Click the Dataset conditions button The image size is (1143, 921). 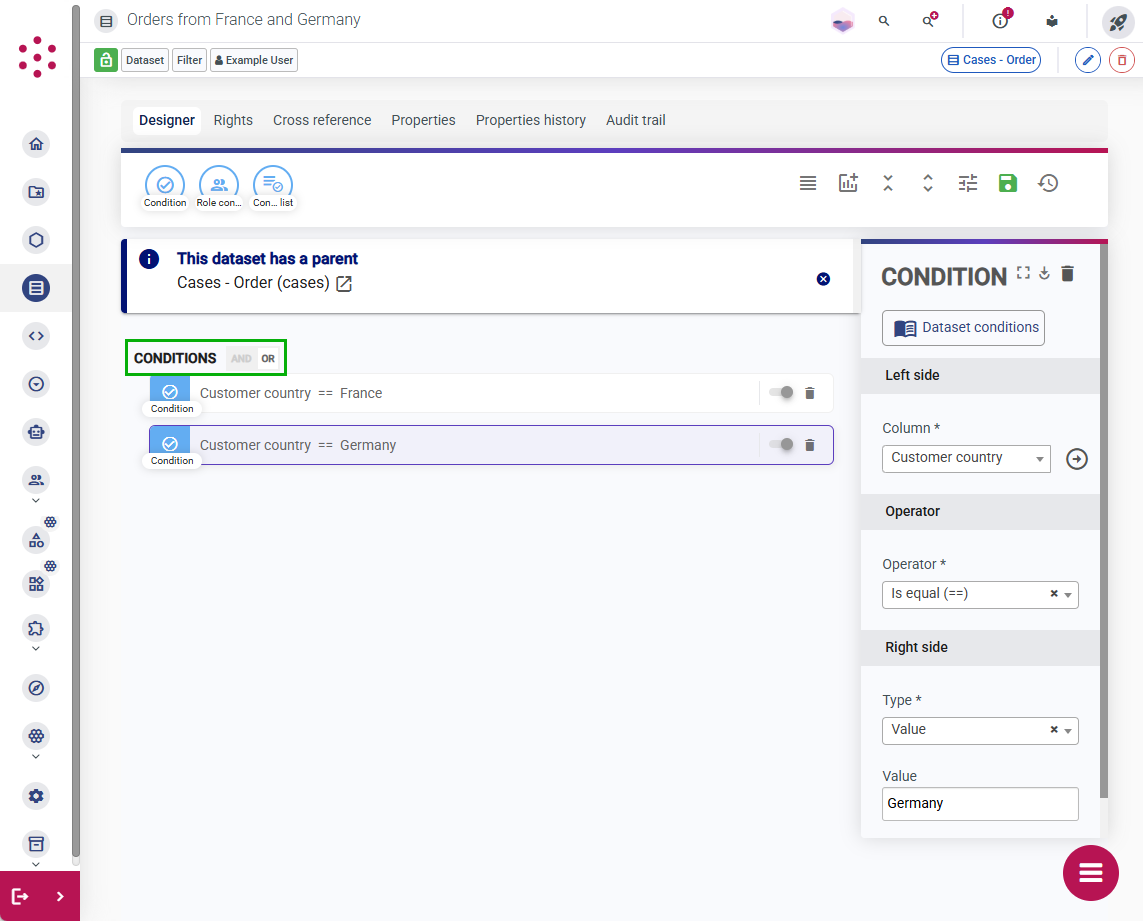pos(963,328)
